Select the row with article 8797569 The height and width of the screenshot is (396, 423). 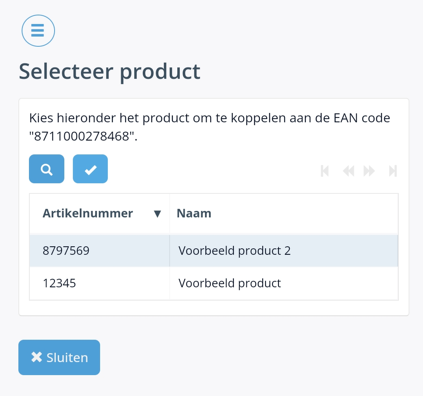coord(214,251)
